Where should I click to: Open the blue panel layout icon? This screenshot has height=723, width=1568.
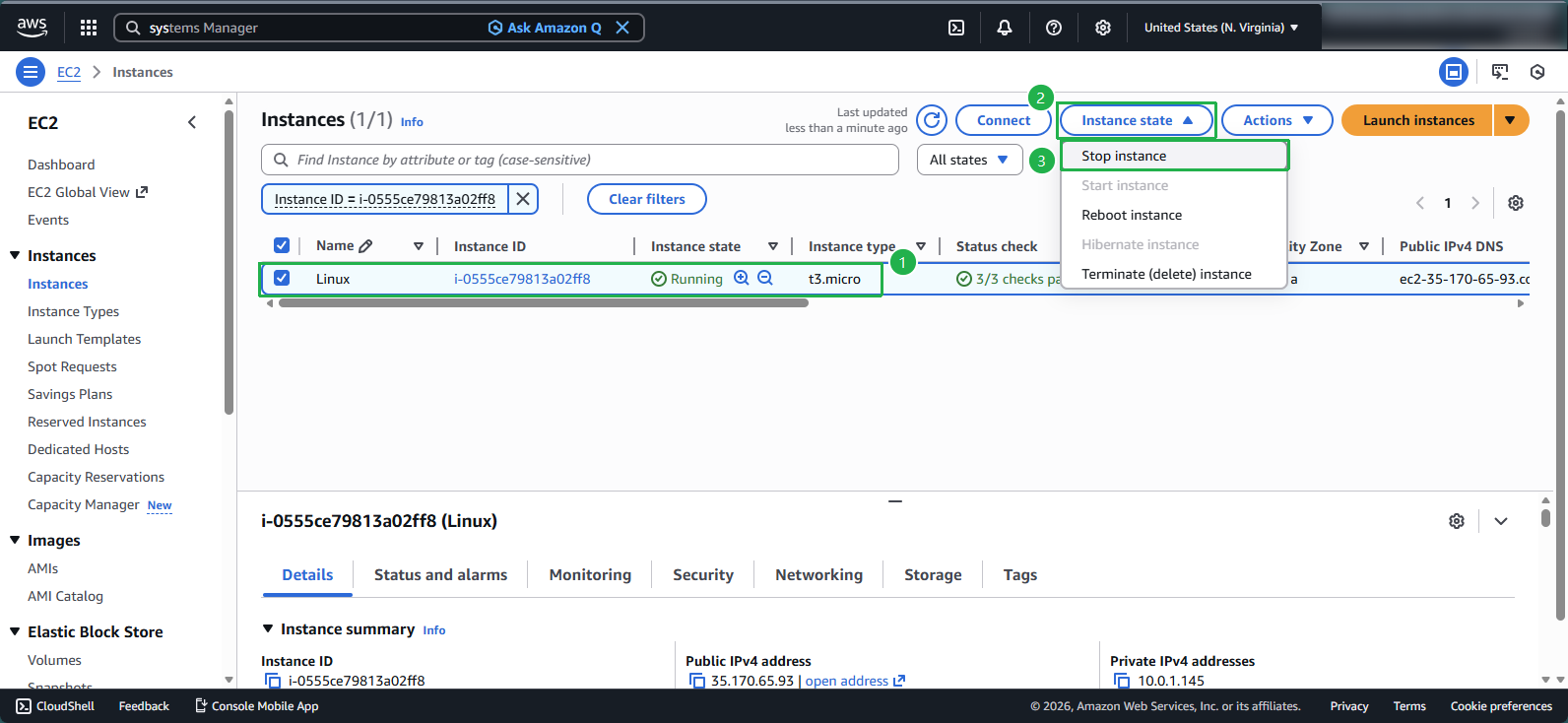coord(1454,72)
